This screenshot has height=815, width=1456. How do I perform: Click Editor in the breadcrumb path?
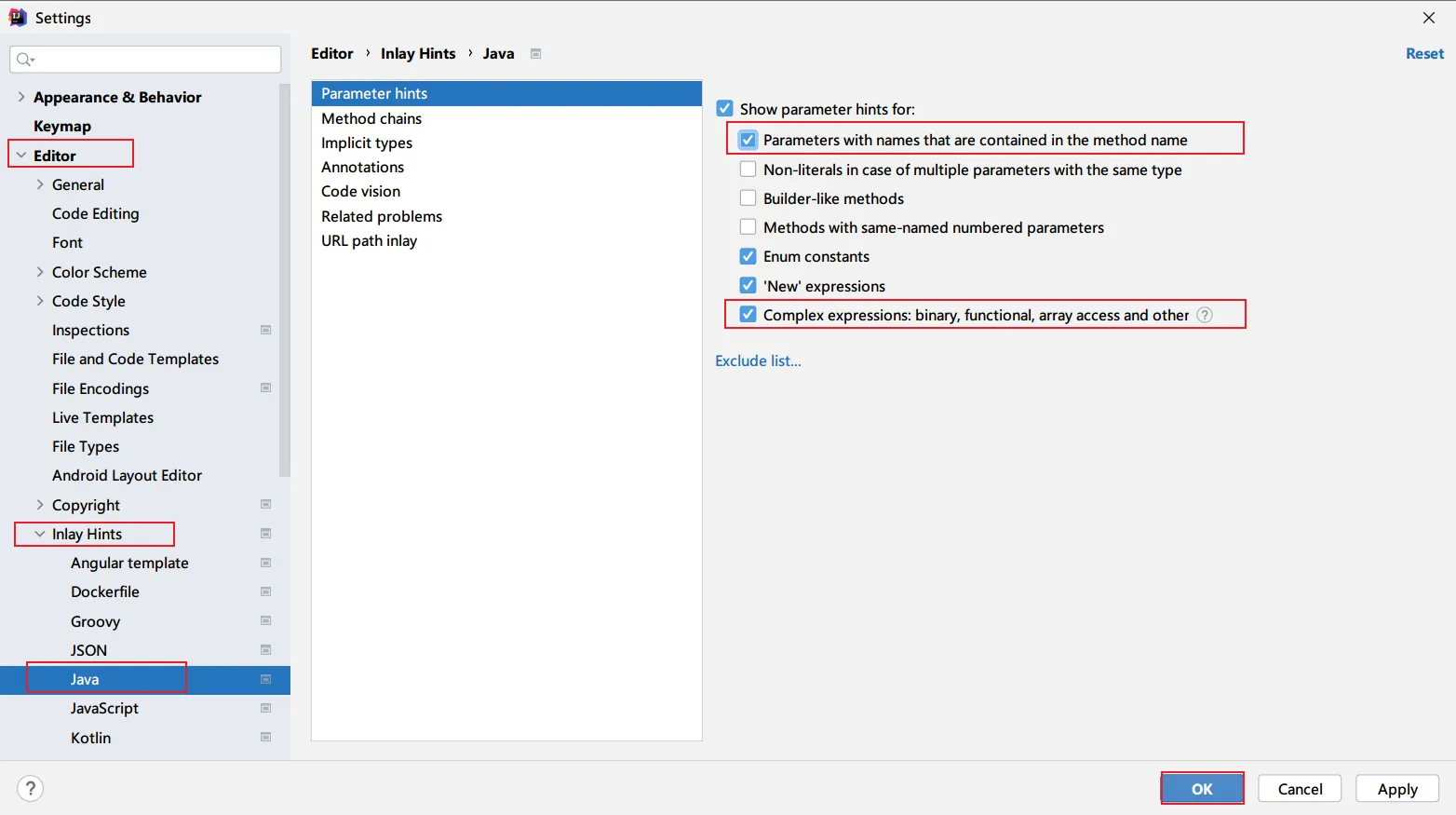coord(332,54)
